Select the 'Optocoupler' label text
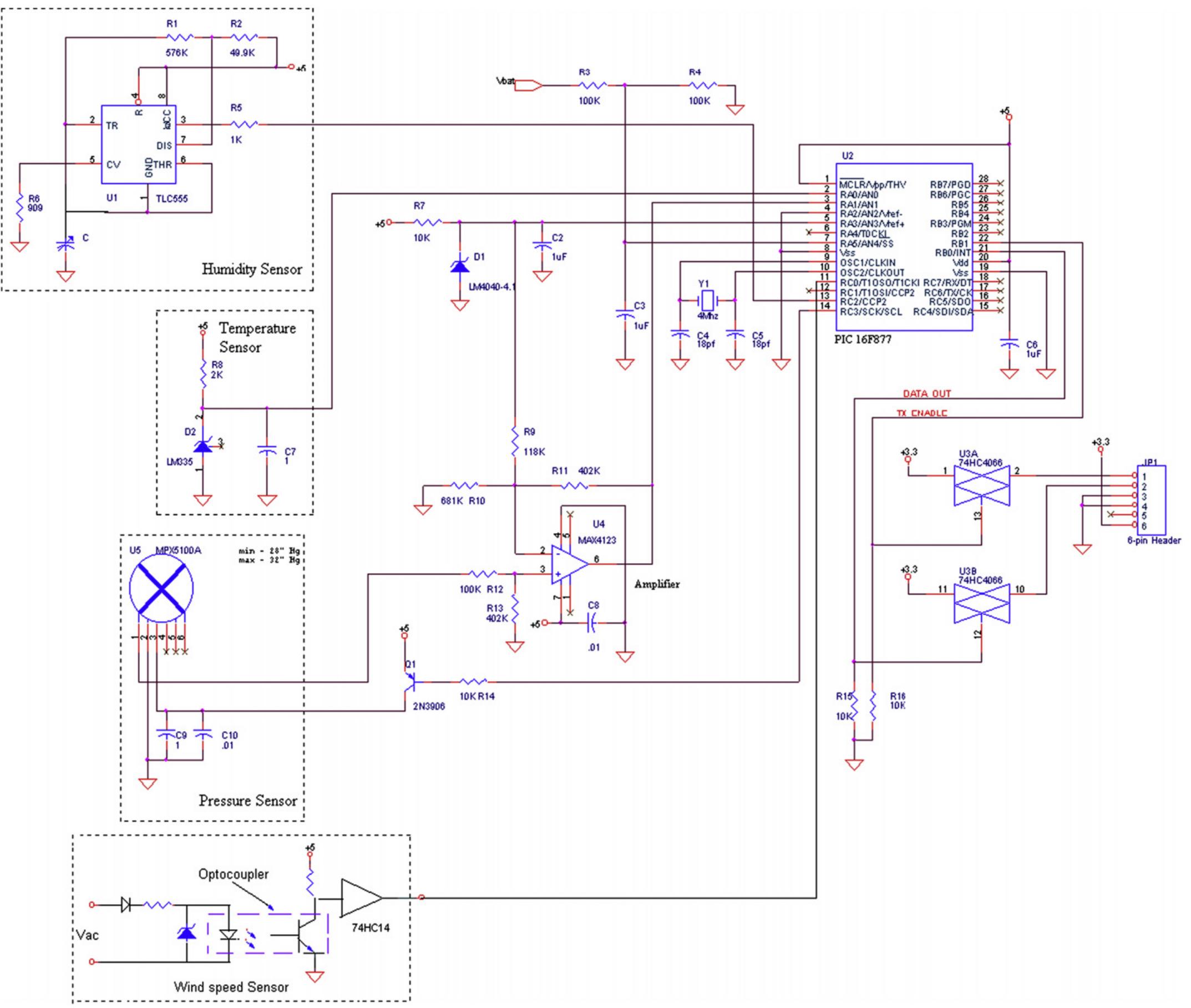The height and width of the screenshot is (1008, 1191). [x=233, y=874]
